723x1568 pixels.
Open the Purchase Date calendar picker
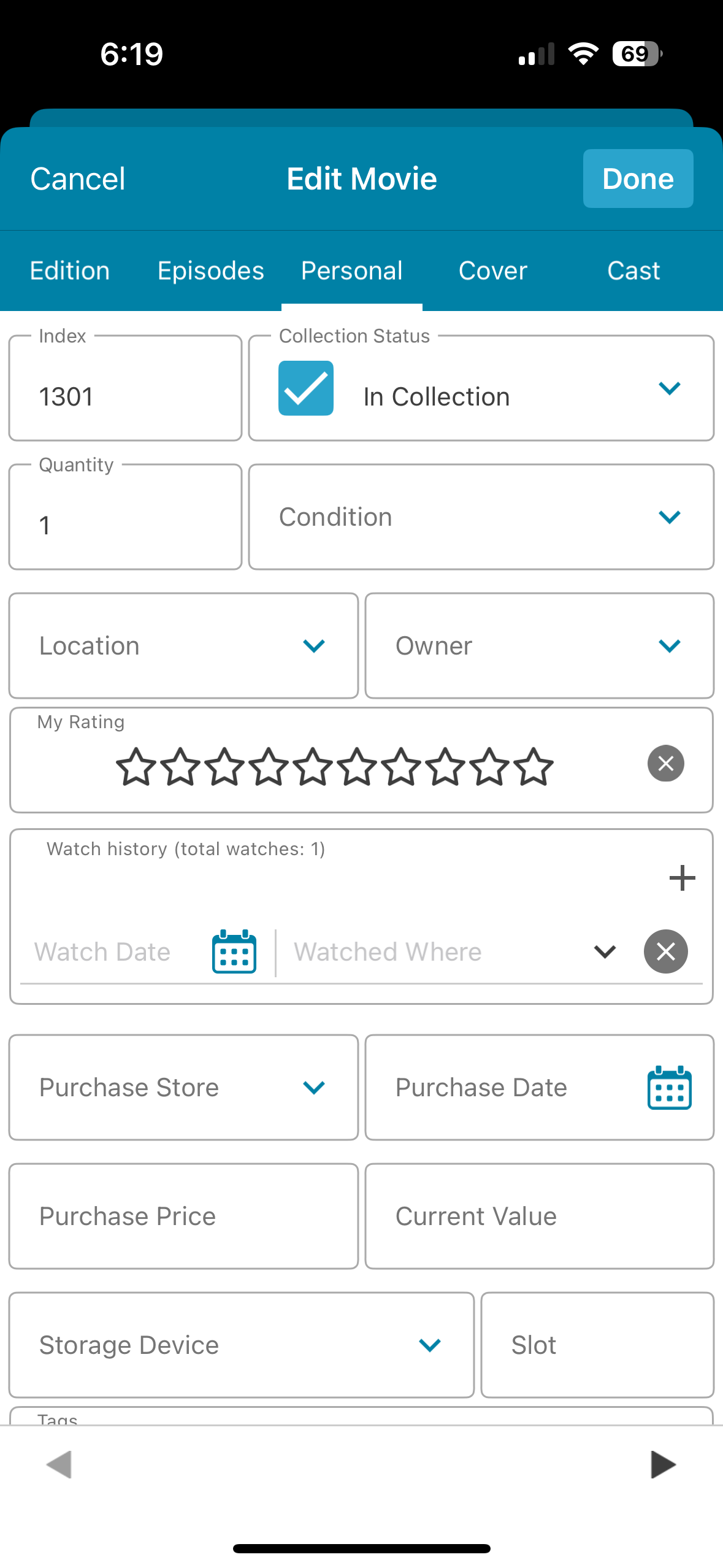coord(669,1088)
